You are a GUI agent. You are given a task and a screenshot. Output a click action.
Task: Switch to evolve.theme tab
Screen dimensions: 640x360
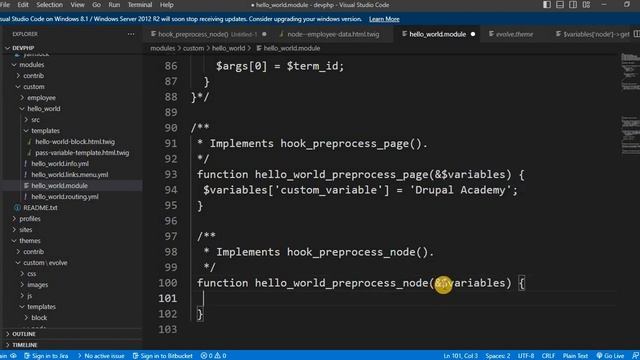[514, 34]
